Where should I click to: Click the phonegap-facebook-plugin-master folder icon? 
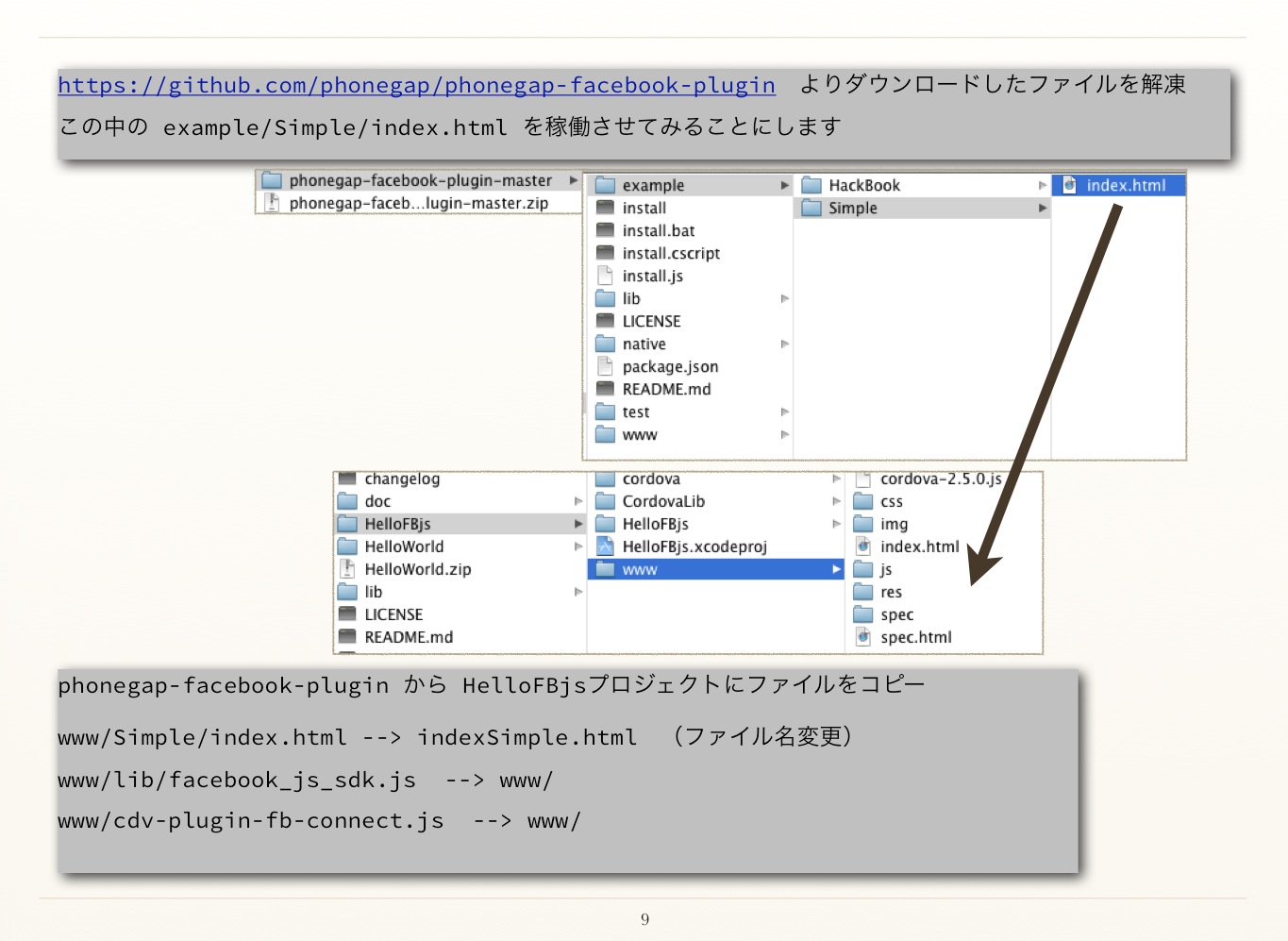[x=272, y=180]
